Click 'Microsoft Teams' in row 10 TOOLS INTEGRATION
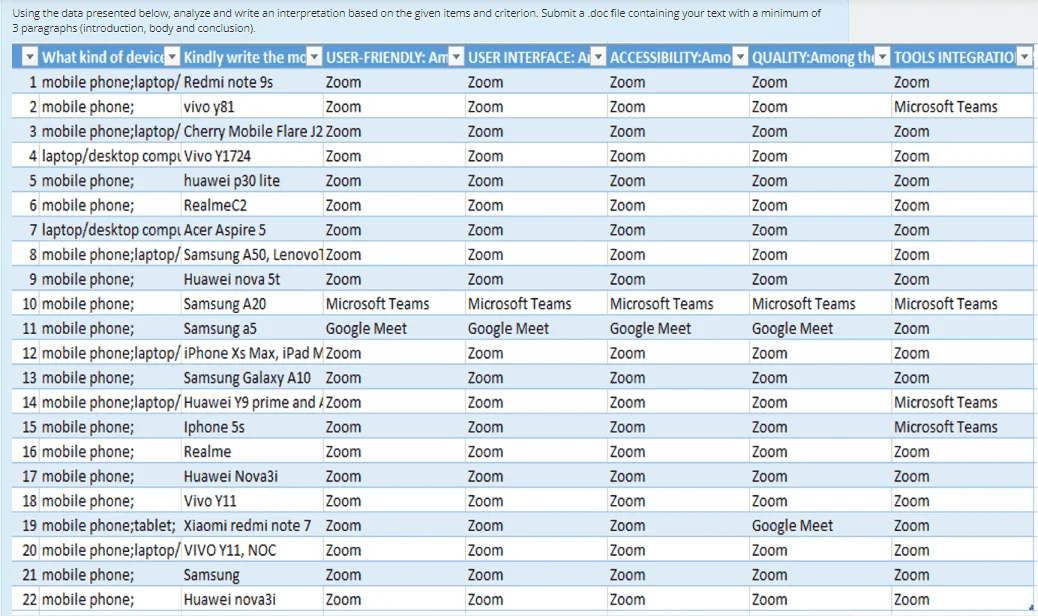This screenshot has height=616, width=1038. click(945, 304)
